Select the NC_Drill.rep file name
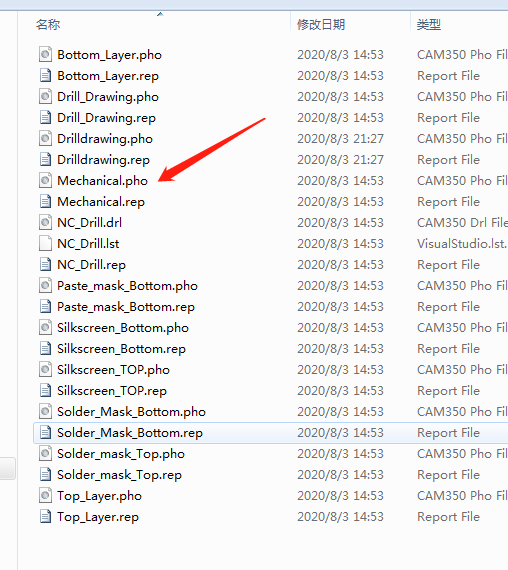508x570 pixels. (x=92, y=265)
